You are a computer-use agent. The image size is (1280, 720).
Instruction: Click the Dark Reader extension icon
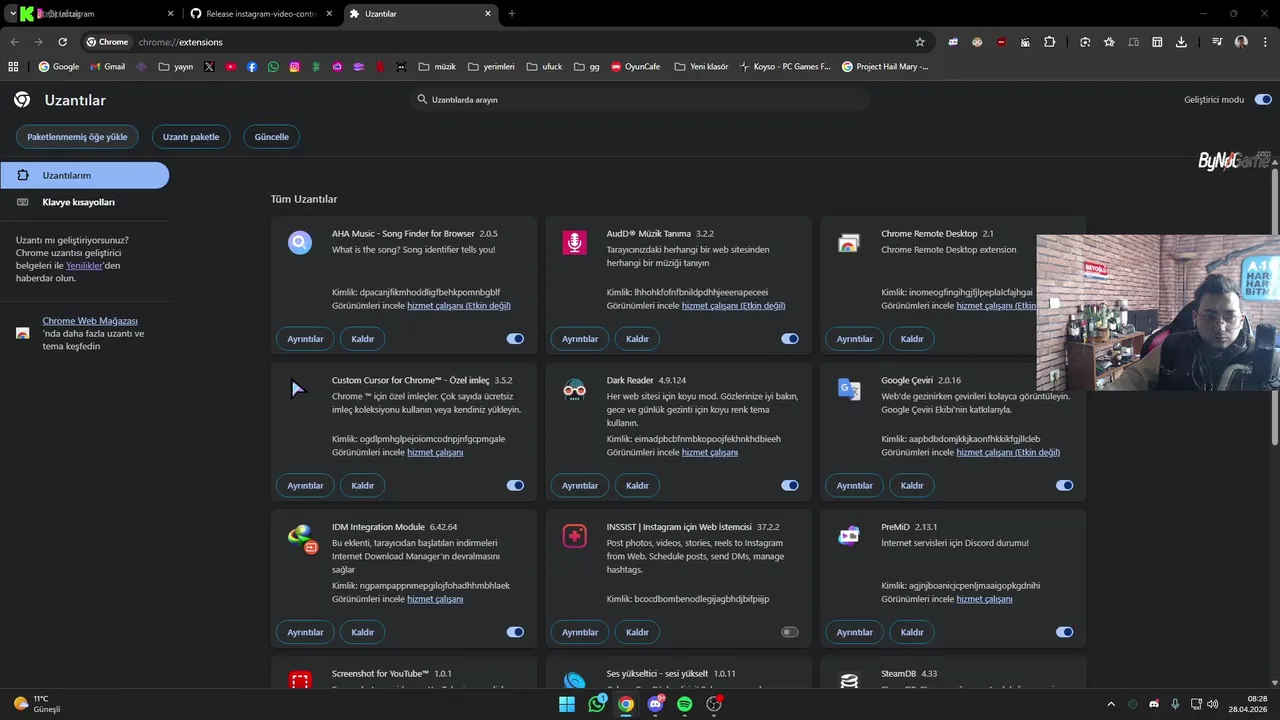[574, 389]
